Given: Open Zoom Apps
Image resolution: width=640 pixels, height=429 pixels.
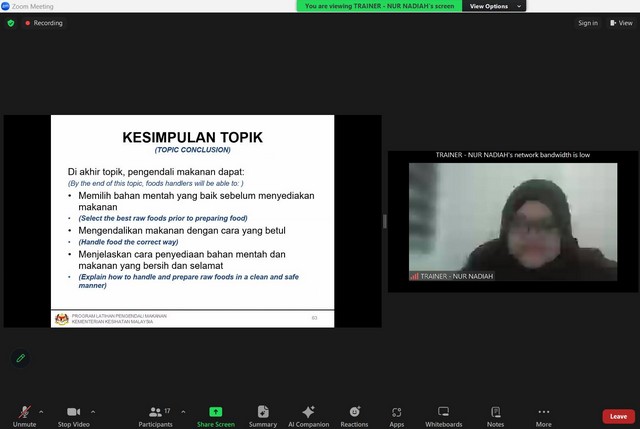Looking at the screenshot, I should coord(397,413).
